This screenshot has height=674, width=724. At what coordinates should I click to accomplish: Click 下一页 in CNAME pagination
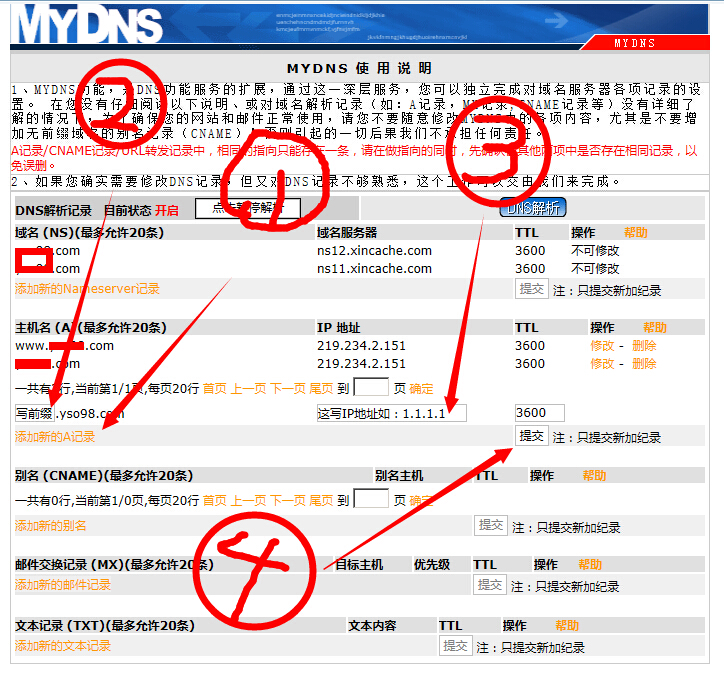(x=288, y=500)
